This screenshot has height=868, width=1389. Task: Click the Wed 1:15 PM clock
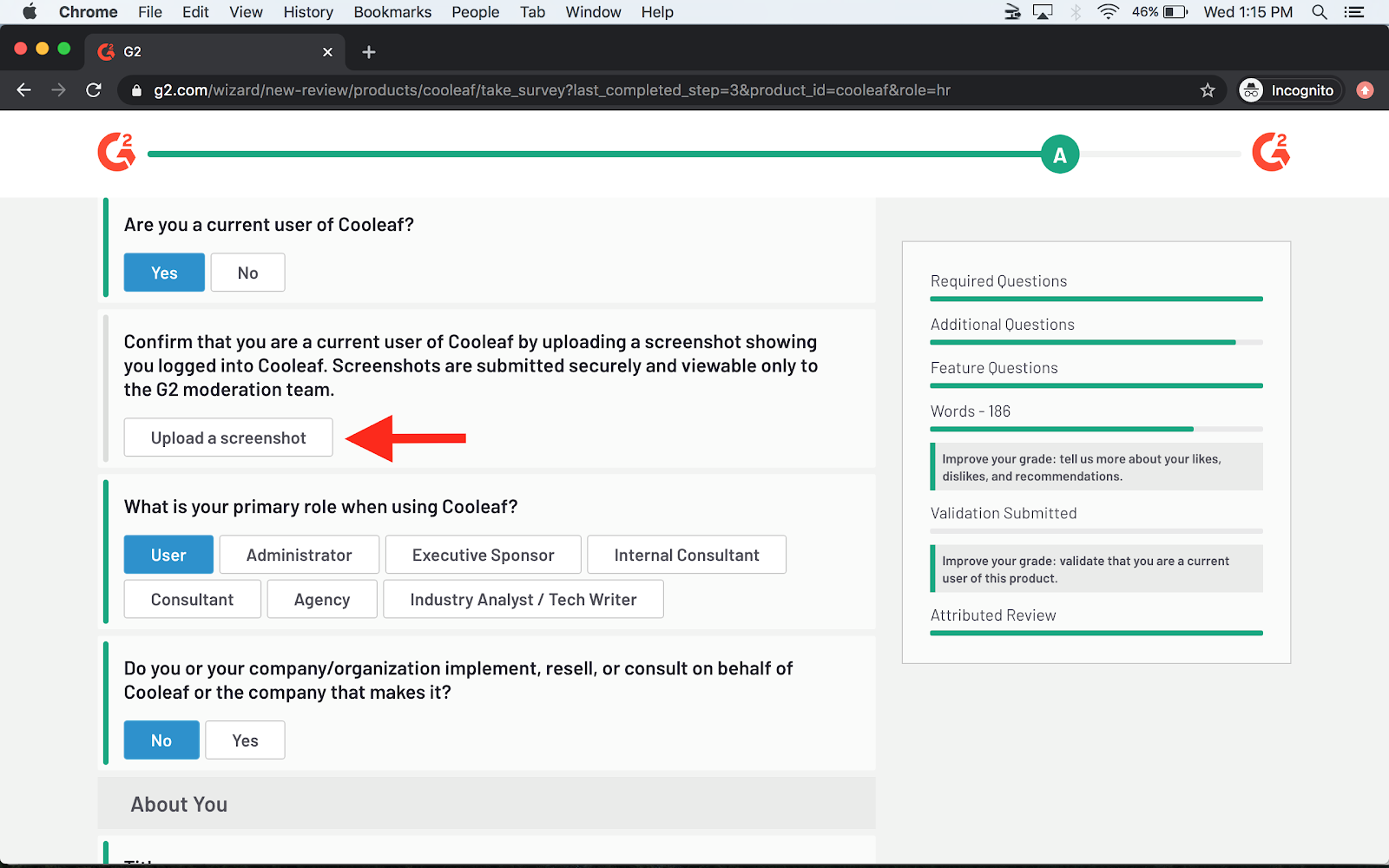click(x=1247, y=12)
